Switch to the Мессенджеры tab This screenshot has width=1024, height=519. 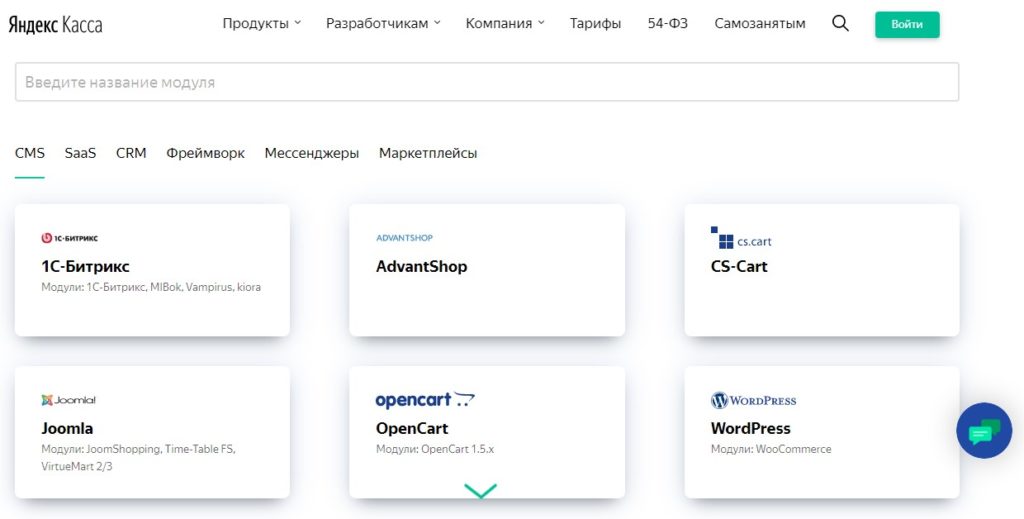312,153
